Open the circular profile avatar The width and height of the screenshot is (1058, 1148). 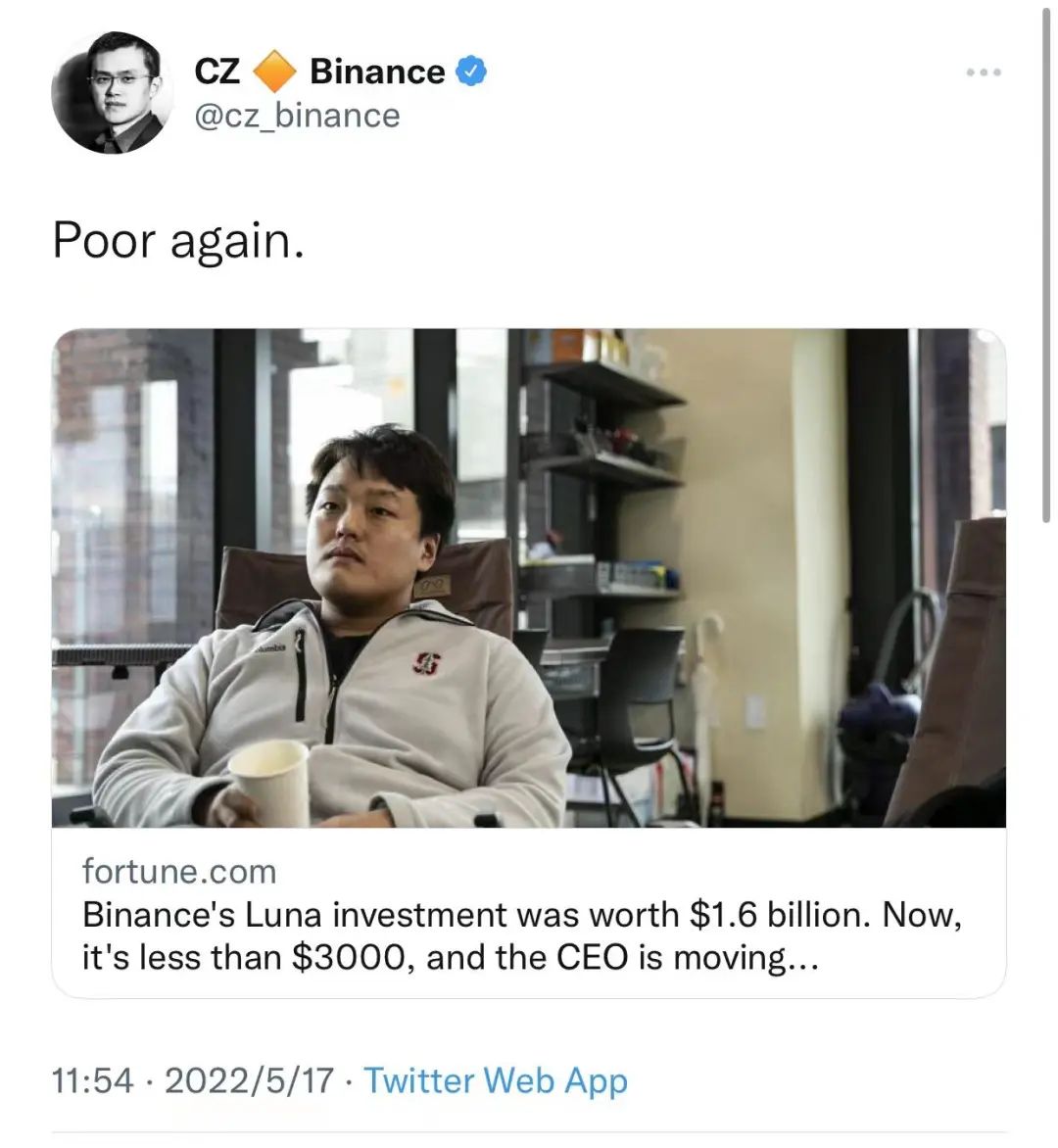point(112,92)
